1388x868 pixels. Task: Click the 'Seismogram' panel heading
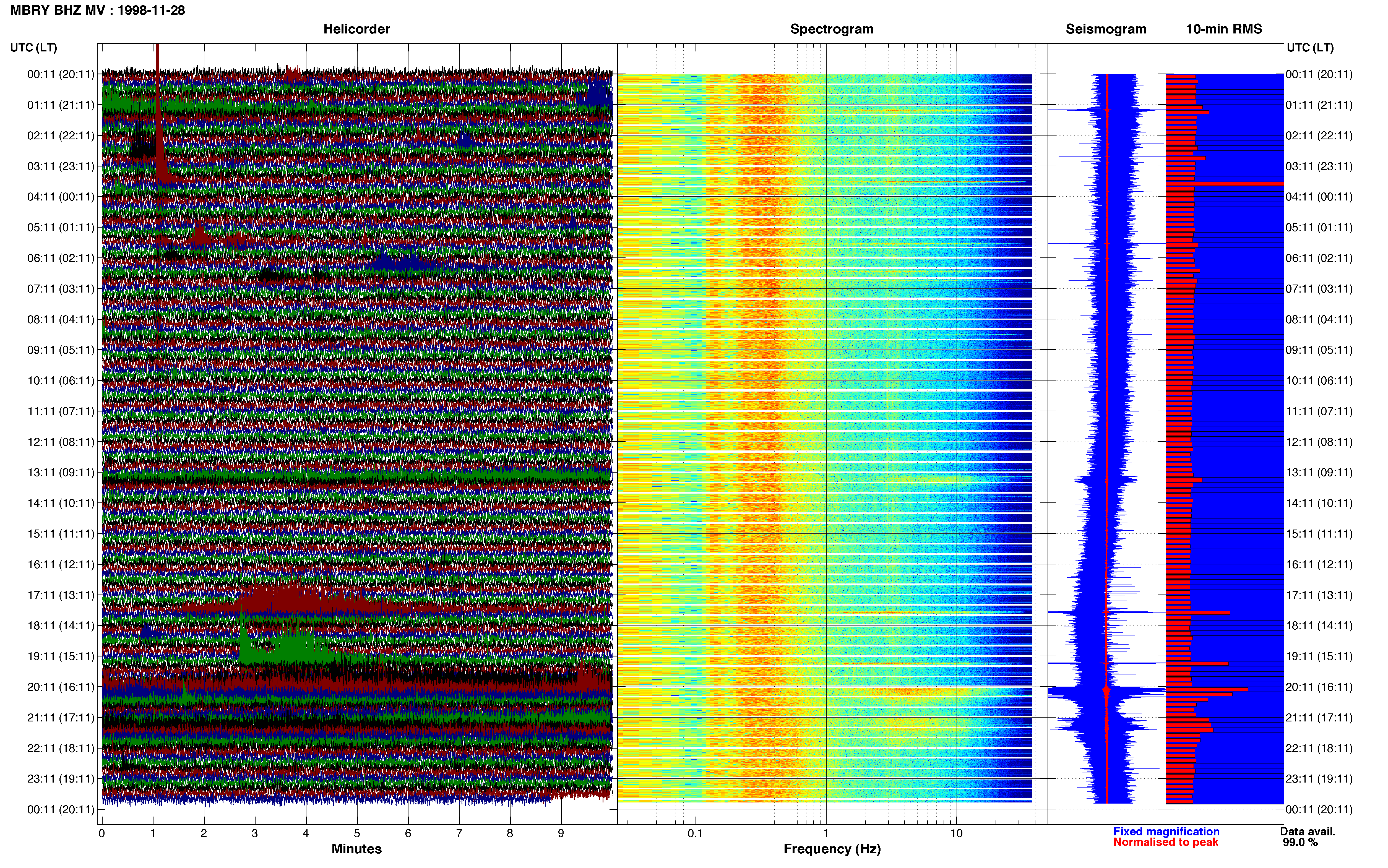coord(1106,29)
